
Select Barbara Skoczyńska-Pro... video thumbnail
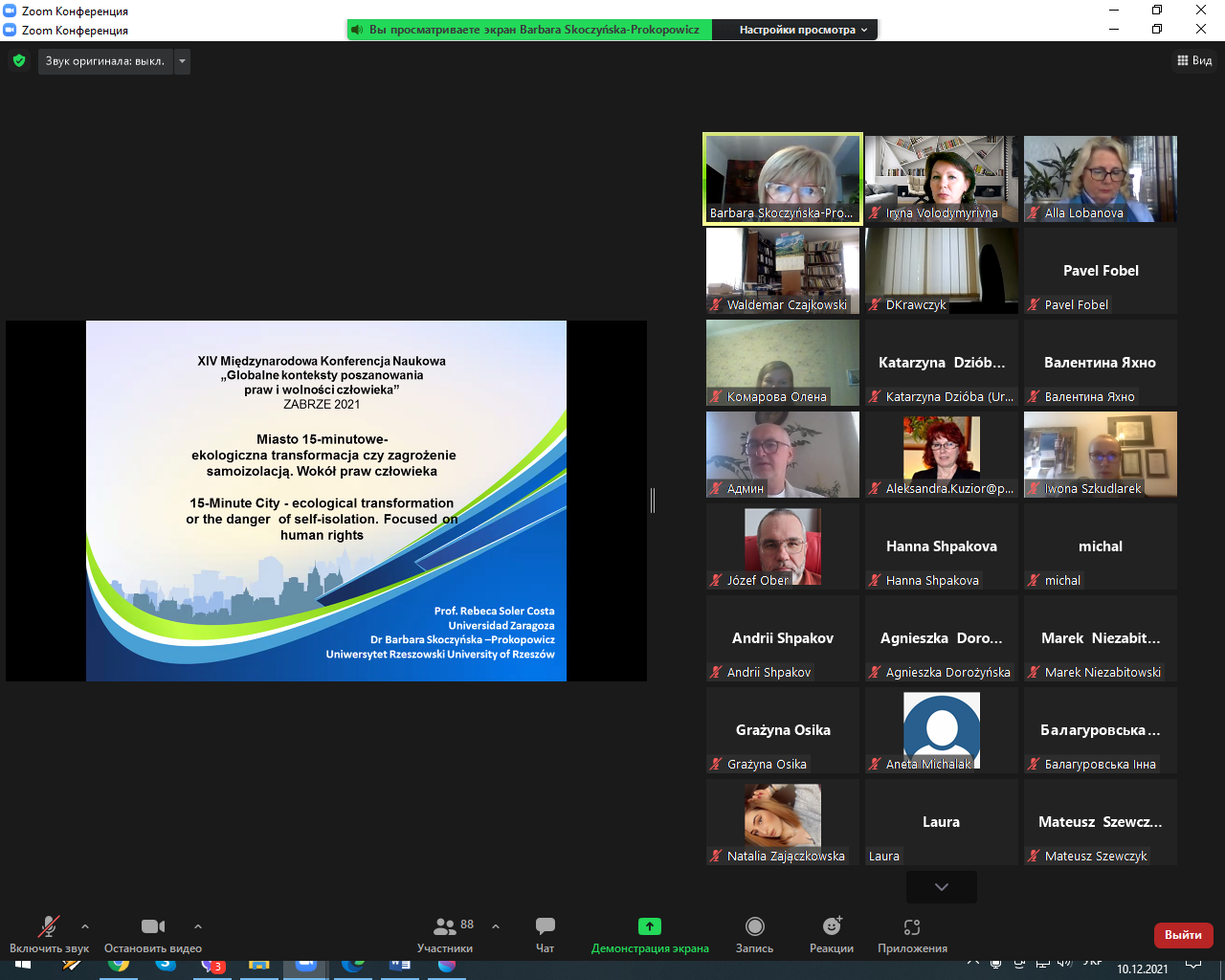pyautogui.click(x=783, y=179)
